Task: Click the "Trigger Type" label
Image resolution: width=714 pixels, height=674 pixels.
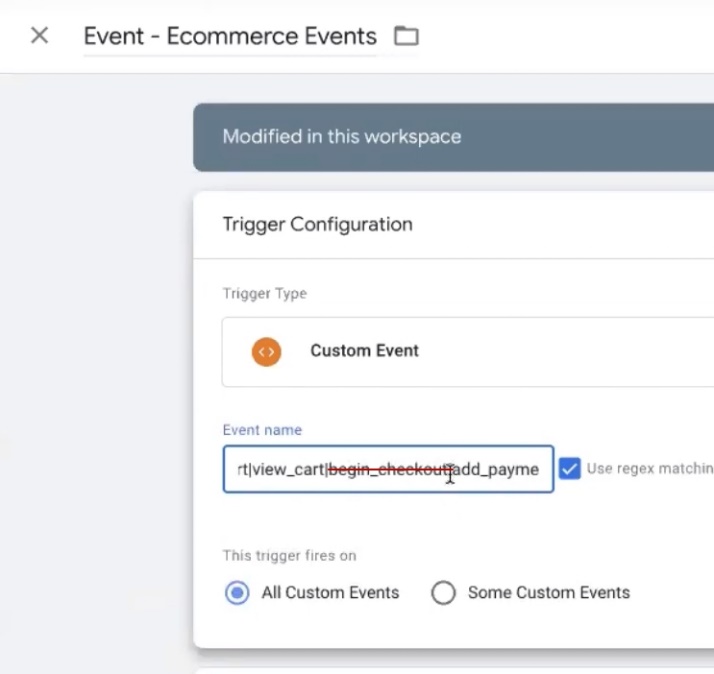Action: [264, 294]
